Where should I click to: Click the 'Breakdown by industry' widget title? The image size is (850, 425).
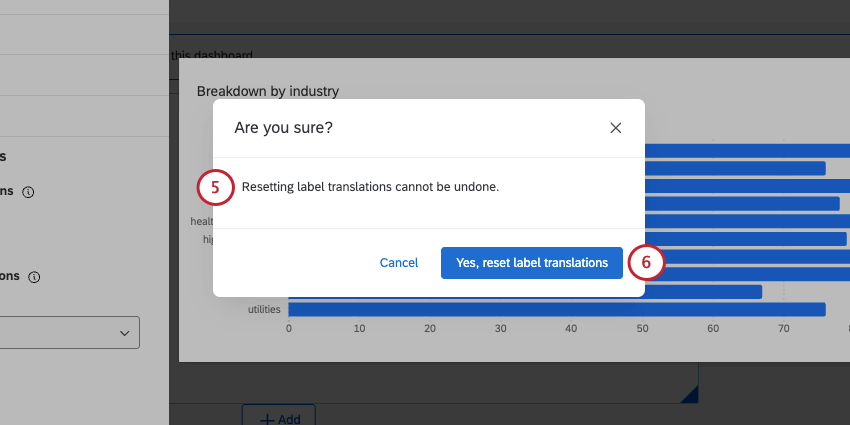[268, 91]
